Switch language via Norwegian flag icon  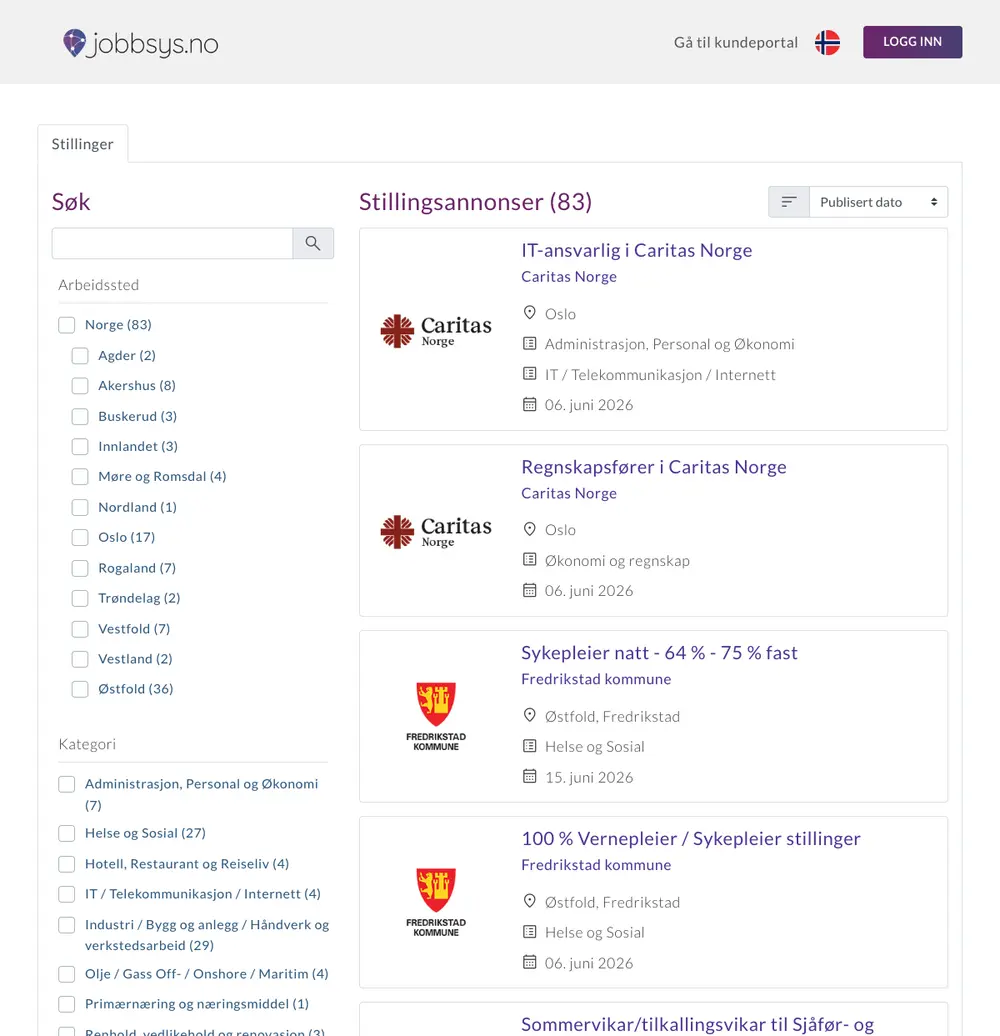tap(827, 43)
